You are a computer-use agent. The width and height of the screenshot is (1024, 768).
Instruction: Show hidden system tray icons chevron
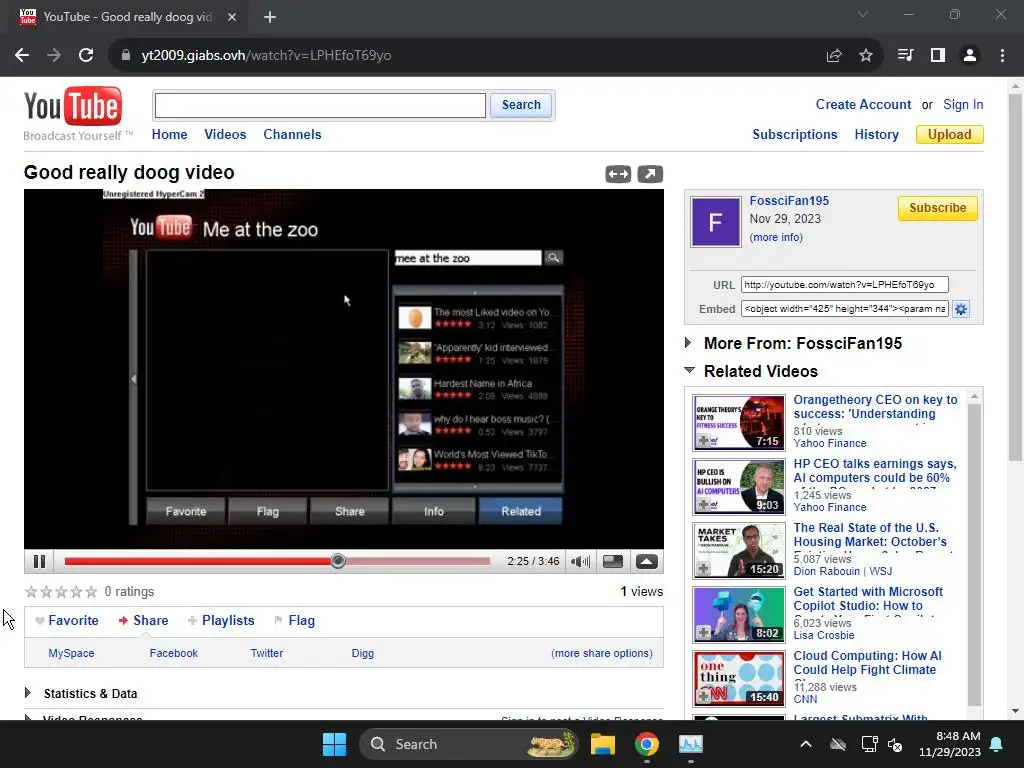pos(806,744)
